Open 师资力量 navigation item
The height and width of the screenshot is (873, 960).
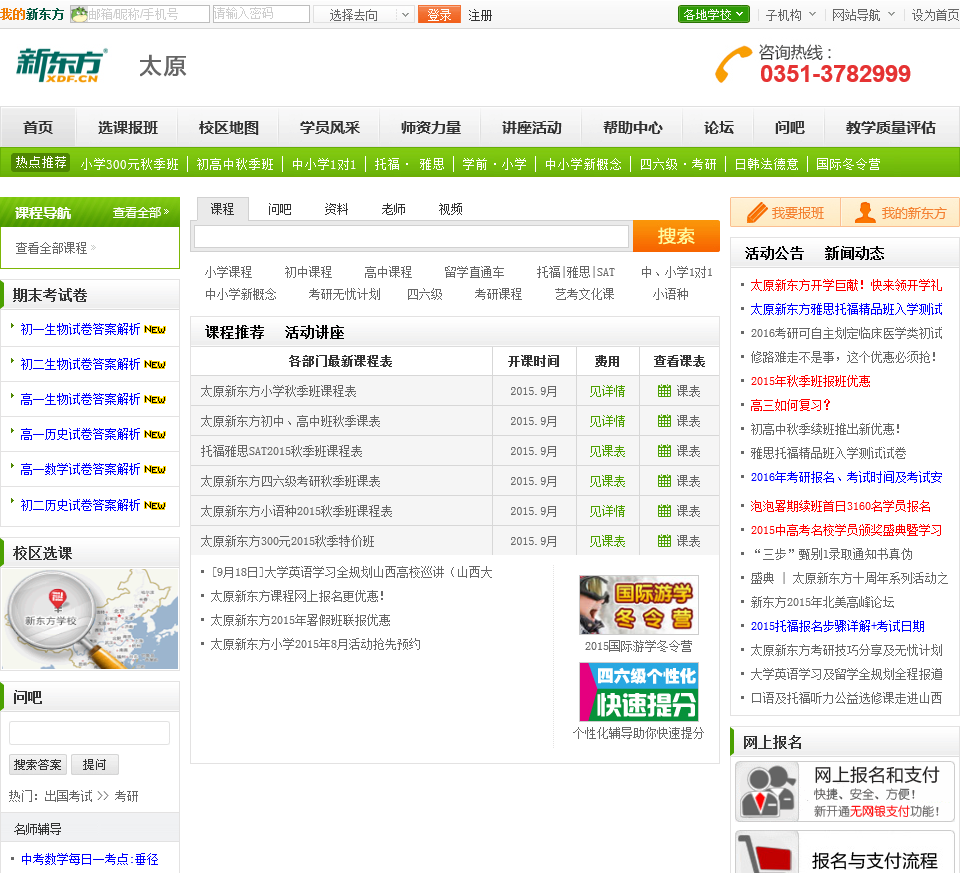pyautogui.click(x=430, y=127)
